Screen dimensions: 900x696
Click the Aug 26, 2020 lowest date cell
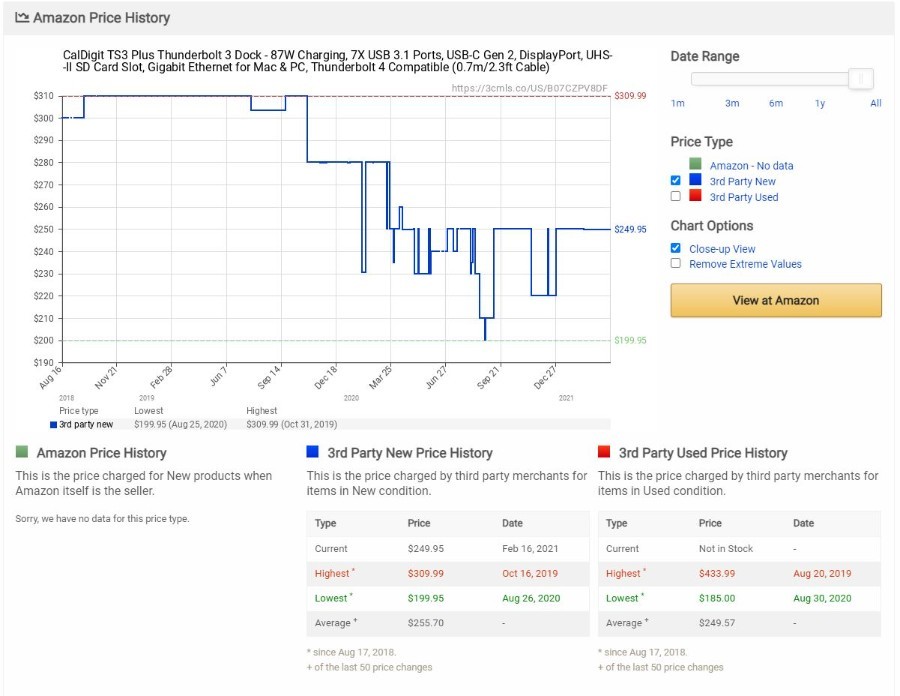531,598
